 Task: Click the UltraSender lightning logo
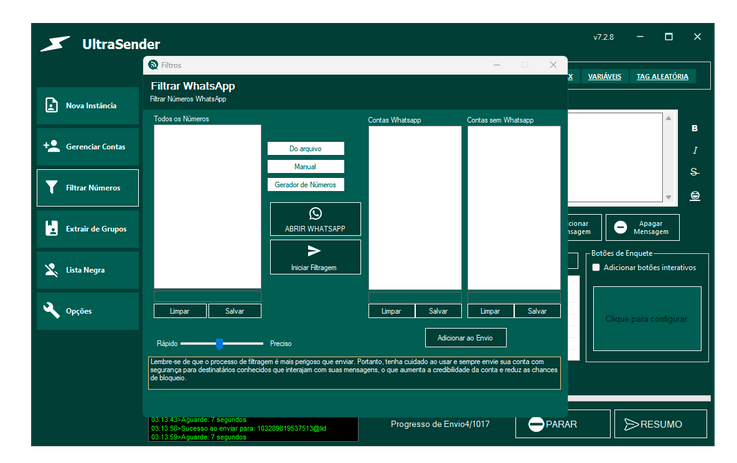pos(55,44)
